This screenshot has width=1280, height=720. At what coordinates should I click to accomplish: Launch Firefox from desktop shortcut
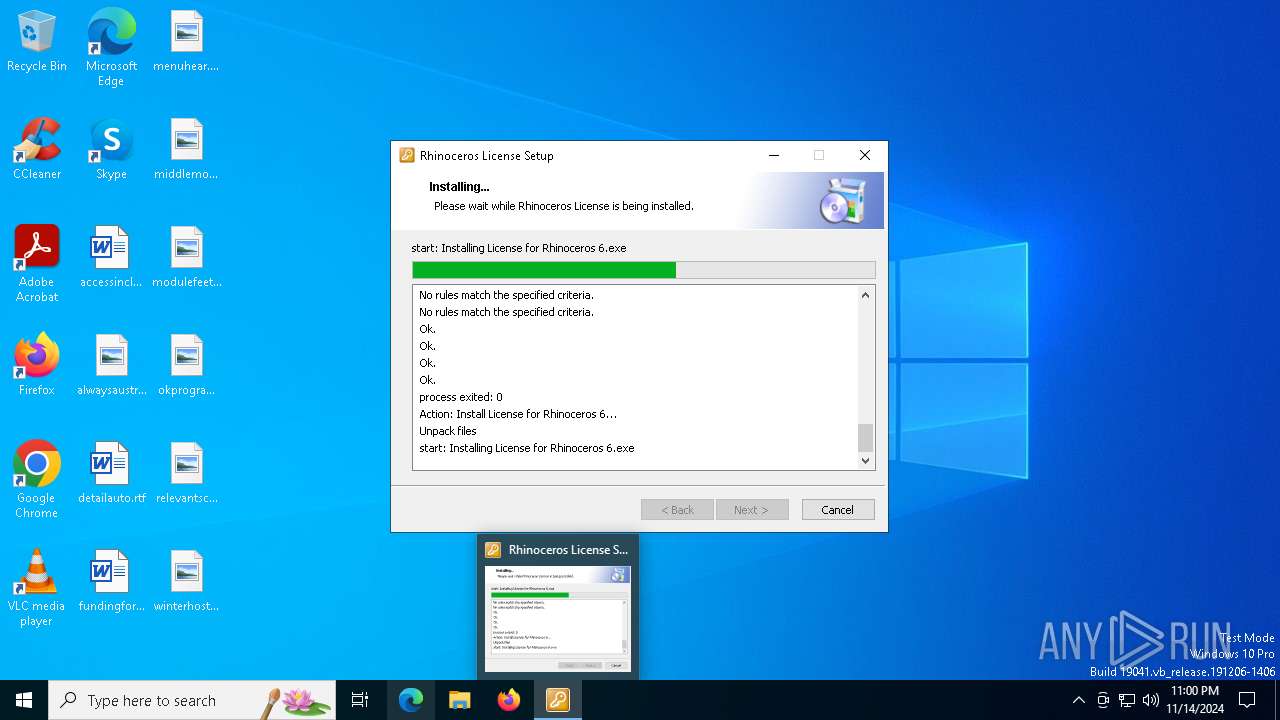point(37,365)
